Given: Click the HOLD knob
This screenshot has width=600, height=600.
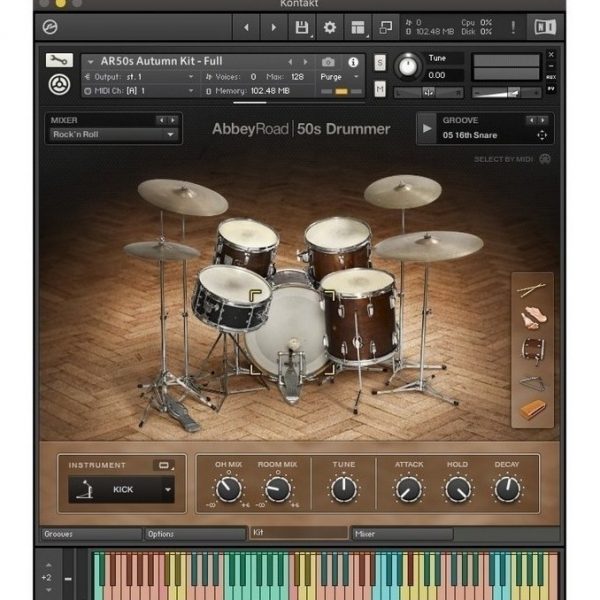Looking at the screenshot, I should 458,489.
